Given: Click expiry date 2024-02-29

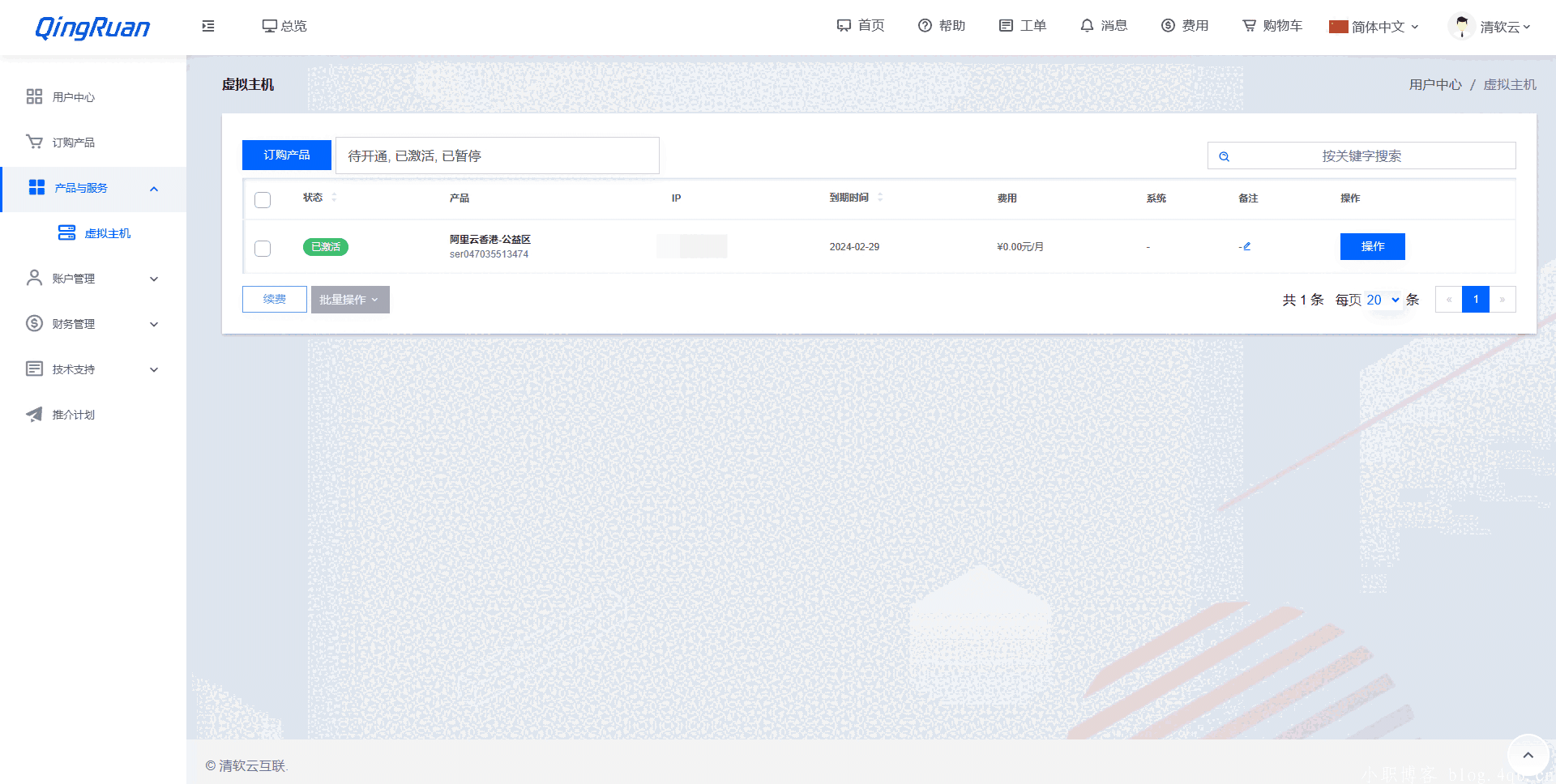Looking at the screenshot, I should click(854, 247).
